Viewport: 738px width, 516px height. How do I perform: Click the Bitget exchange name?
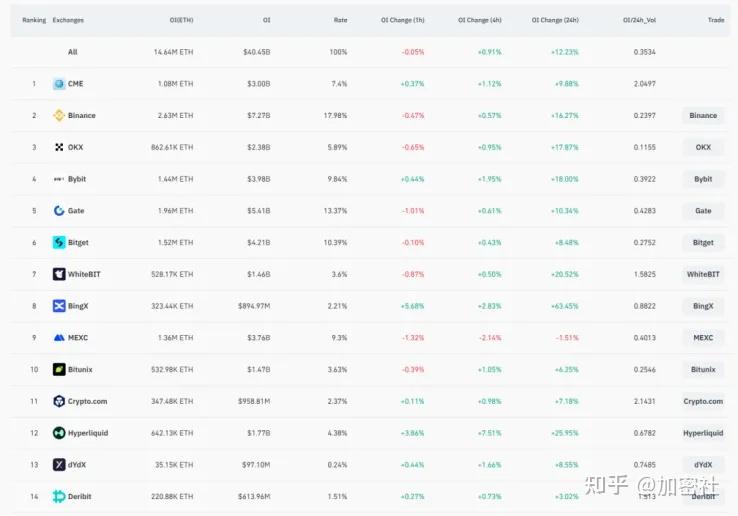[78, 242]
